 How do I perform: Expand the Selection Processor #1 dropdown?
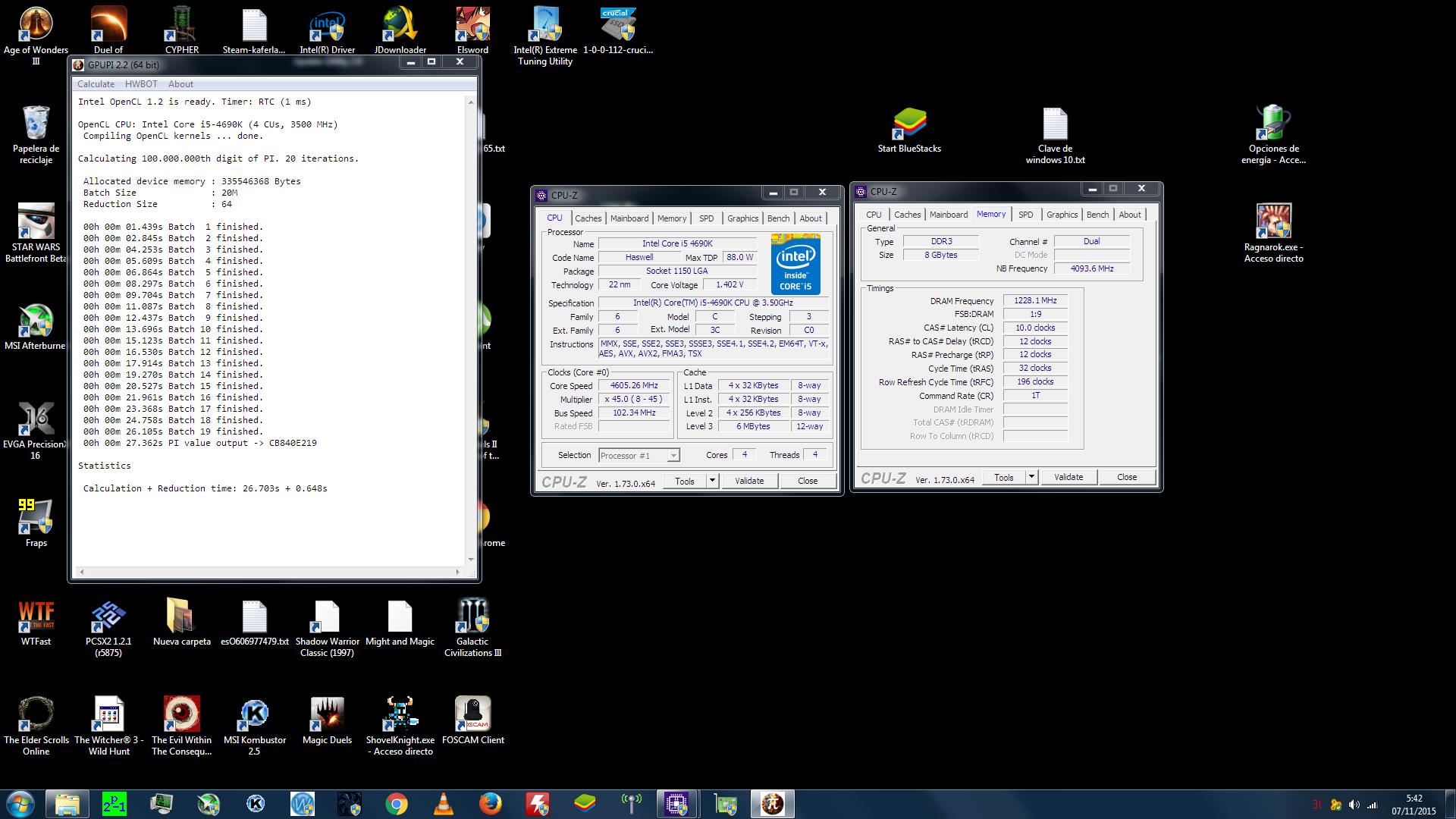coord(673,456)
